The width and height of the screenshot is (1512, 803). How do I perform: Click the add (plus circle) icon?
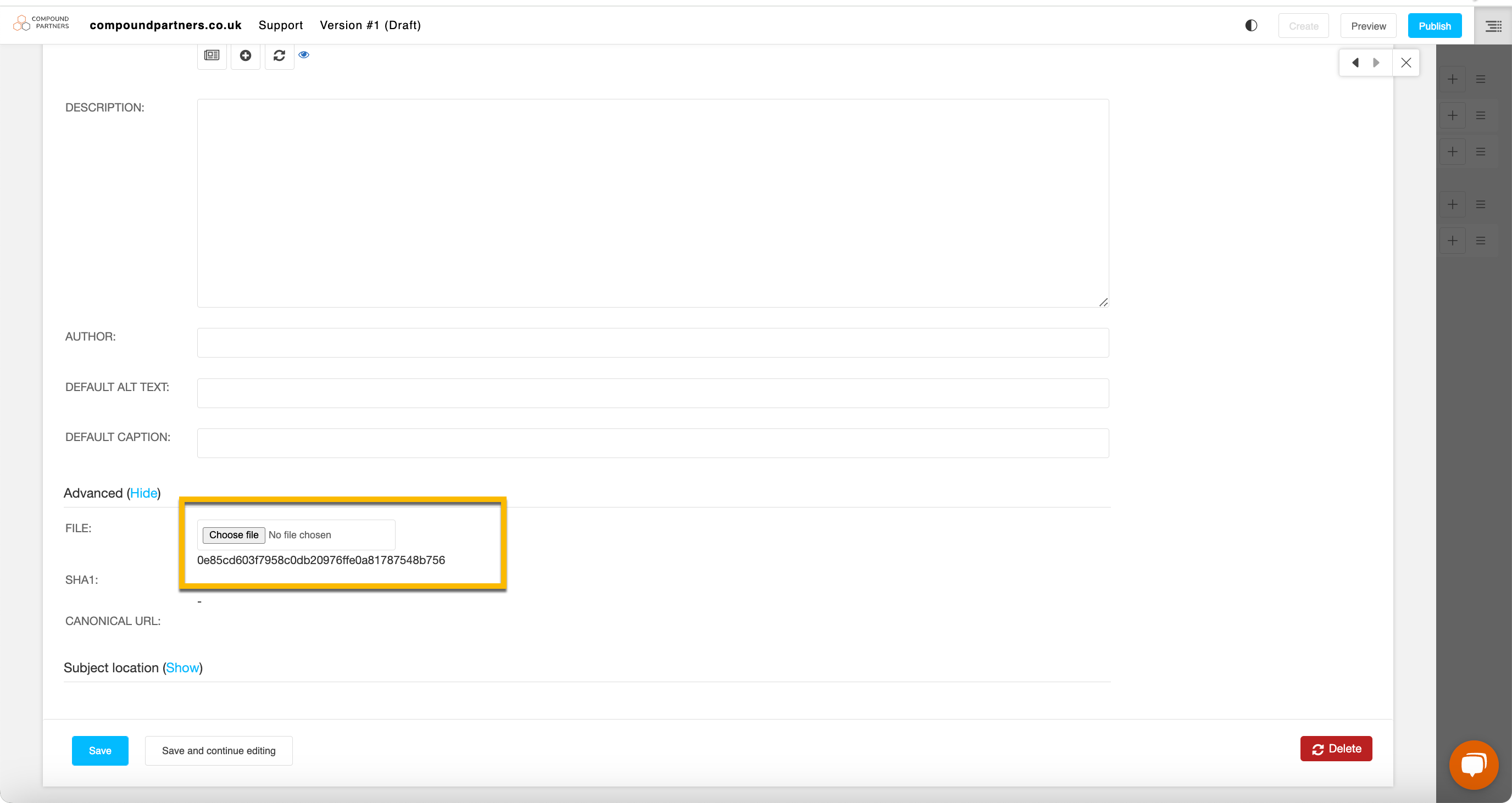(x=246, y=55)
